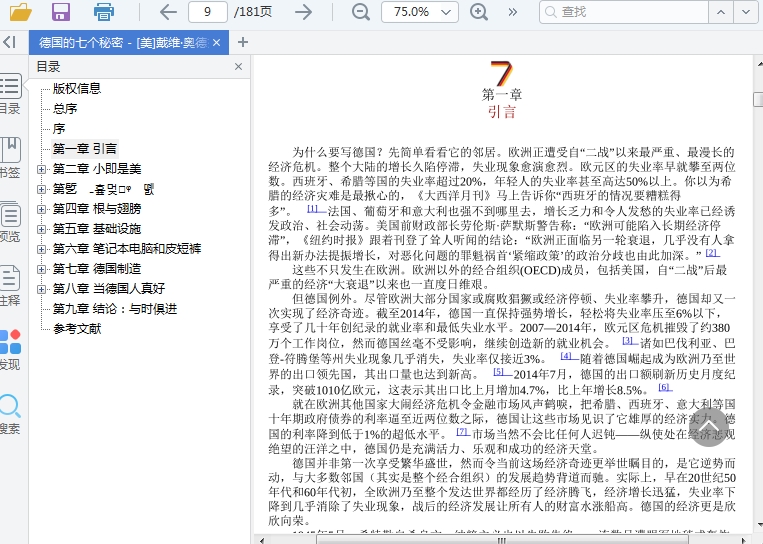763x544 pixels.
Task: Open the annotations (注释) sidebar panel
Action: 9,285
